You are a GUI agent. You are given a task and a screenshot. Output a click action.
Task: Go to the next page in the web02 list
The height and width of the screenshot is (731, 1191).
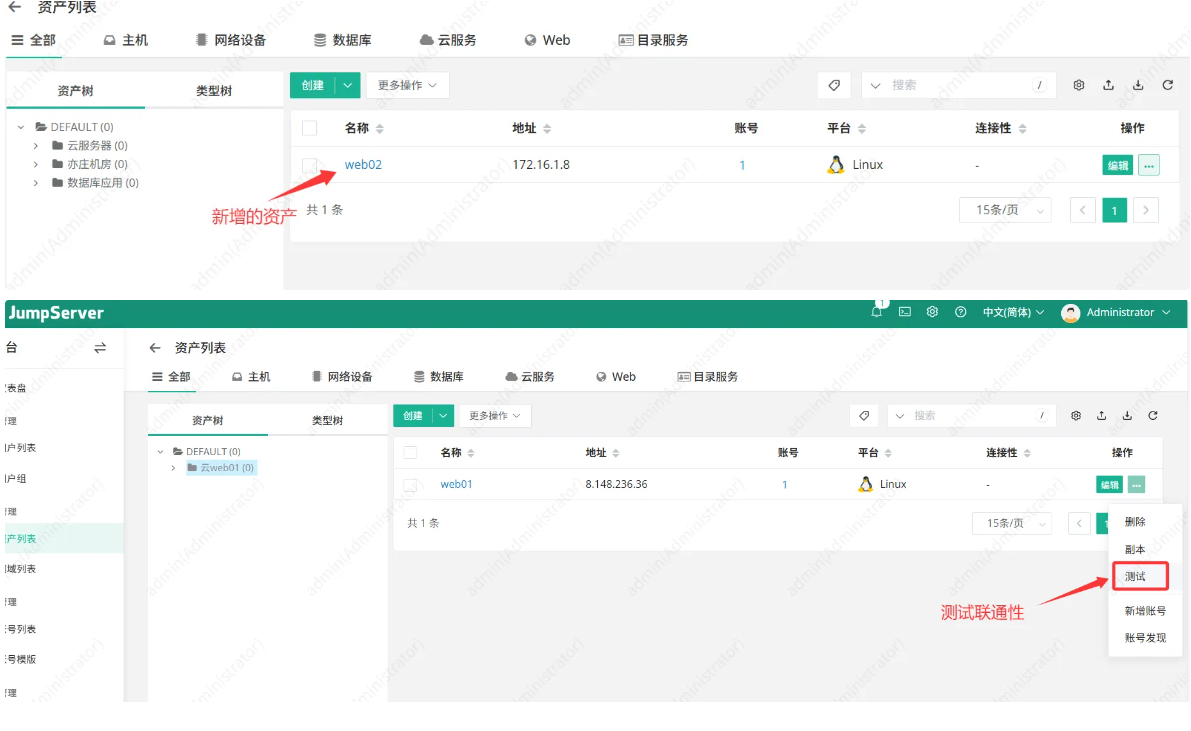pyautogui.click(x=1145, y=210)
